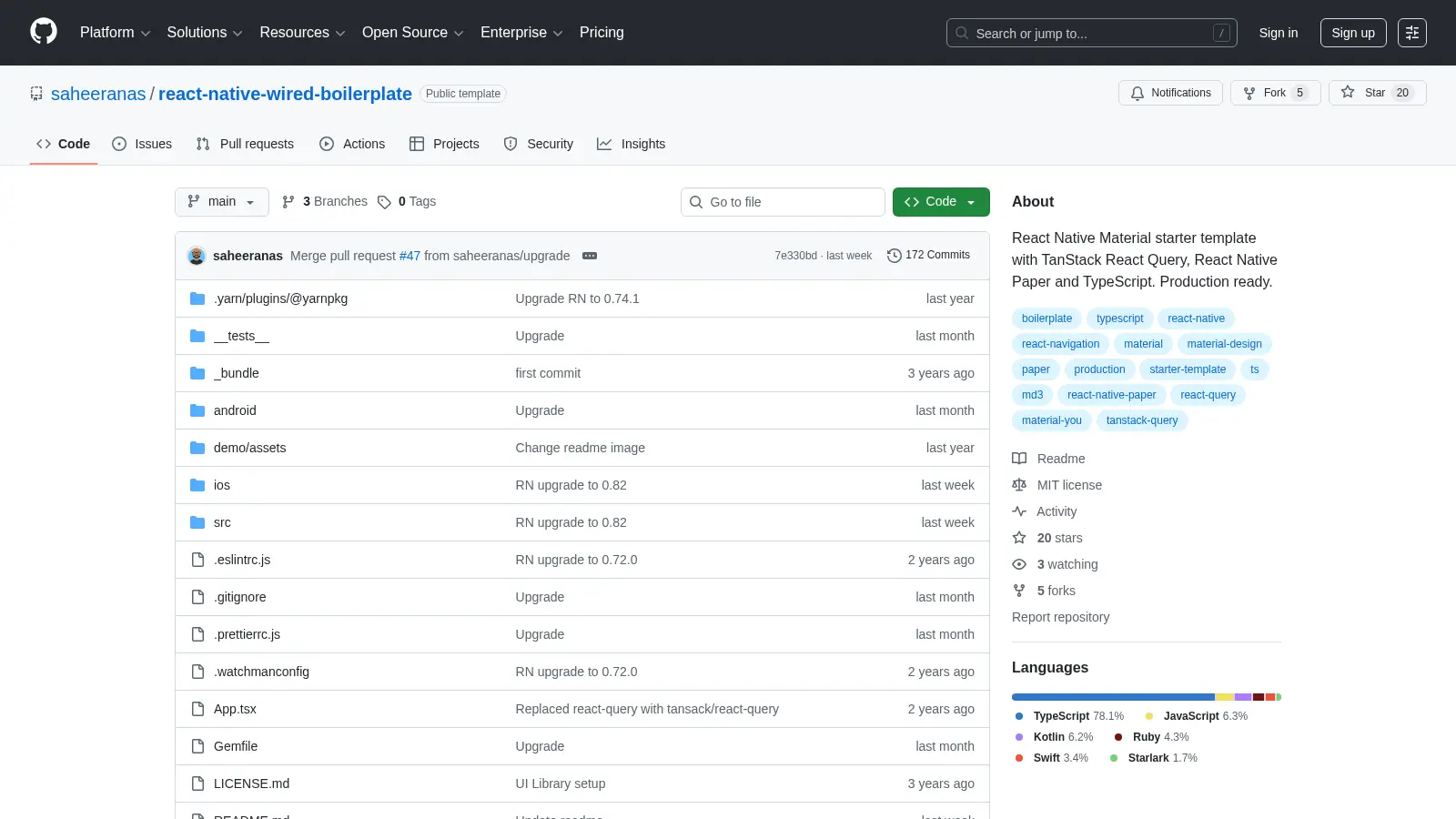Click the _bundle folder icon
This screenshot has height=819, width=1456.
(197, 373)
